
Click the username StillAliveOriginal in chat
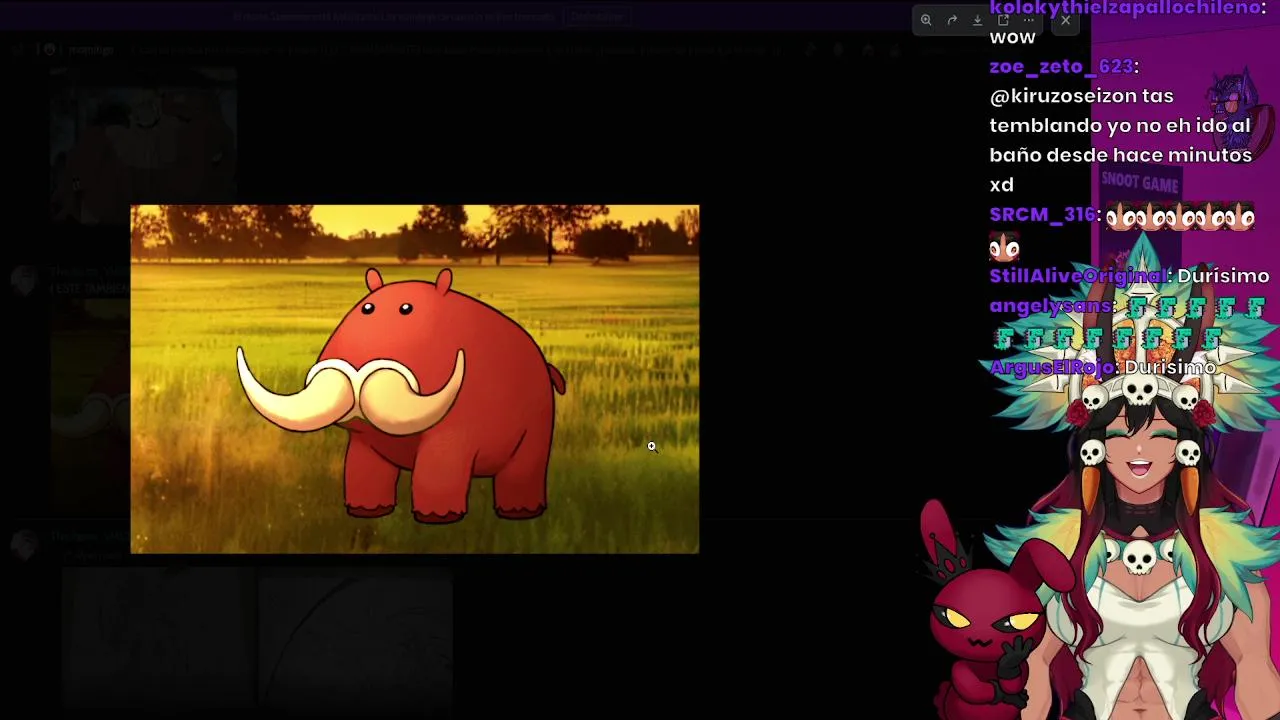point(1077,276)
